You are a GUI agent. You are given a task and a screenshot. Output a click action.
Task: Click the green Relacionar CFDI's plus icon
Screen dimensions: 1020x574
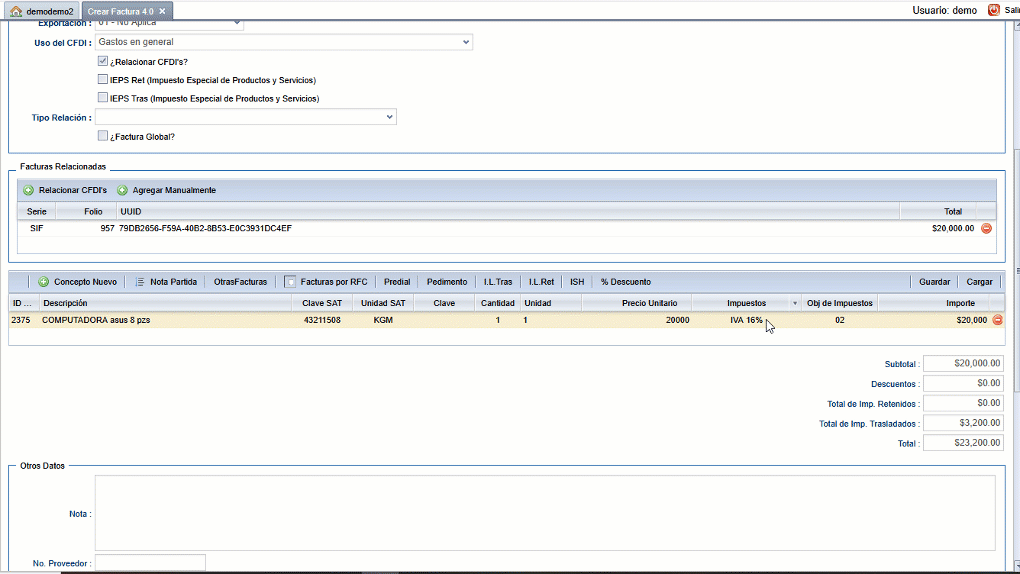click(29, 190)
